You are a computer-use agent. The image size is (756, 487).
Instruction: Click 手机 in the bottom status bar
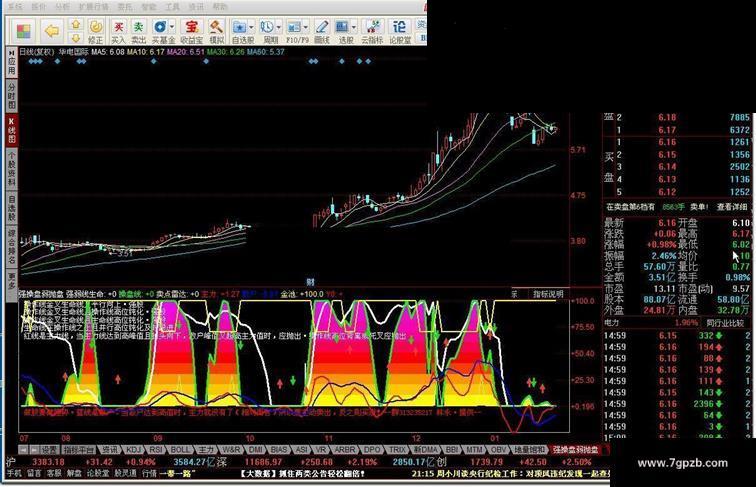14,473
